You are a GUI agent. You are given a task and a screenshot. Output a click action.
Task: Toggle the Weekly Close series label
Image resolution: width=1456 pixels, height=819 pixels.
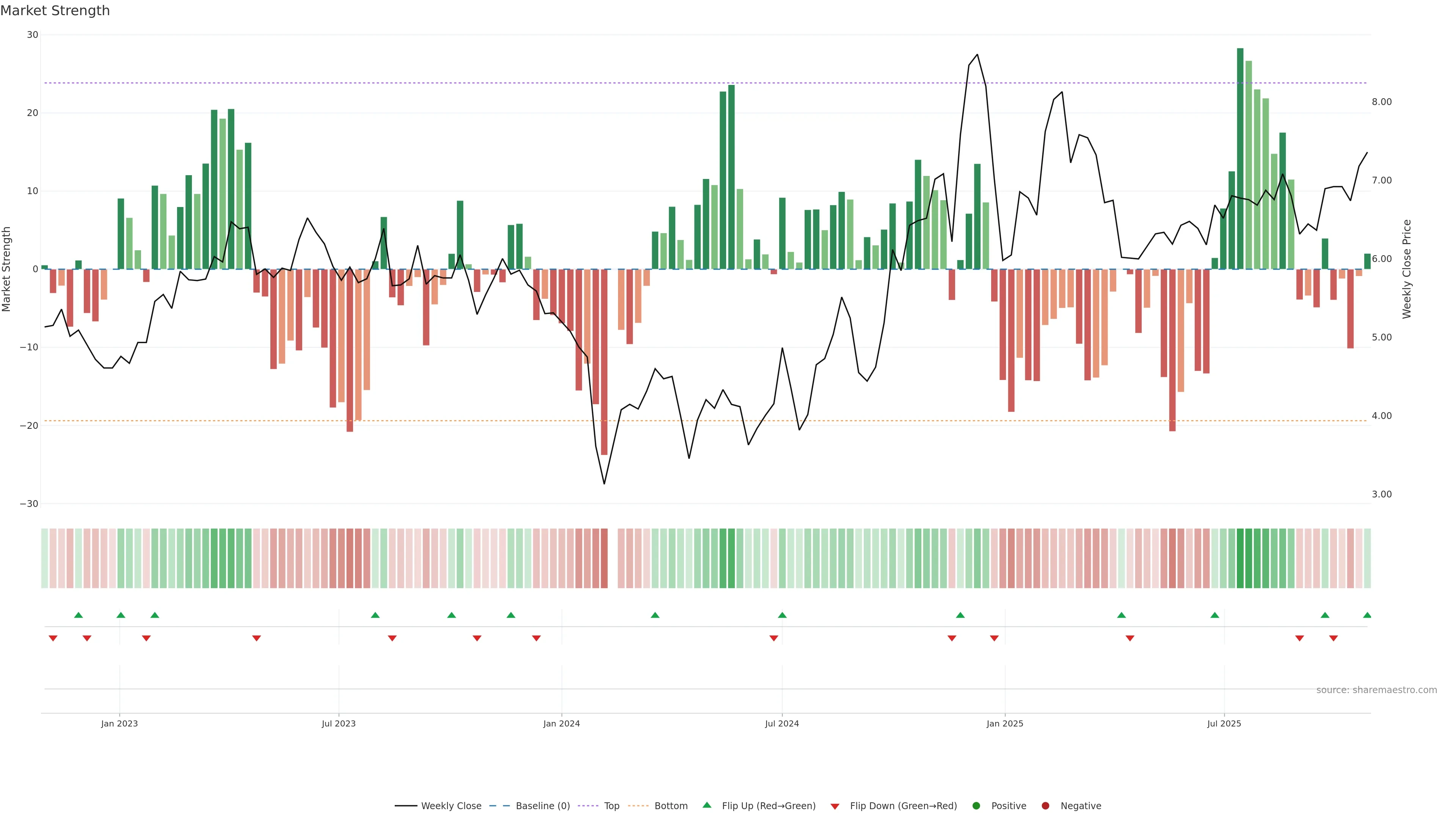tap(451, 806)
